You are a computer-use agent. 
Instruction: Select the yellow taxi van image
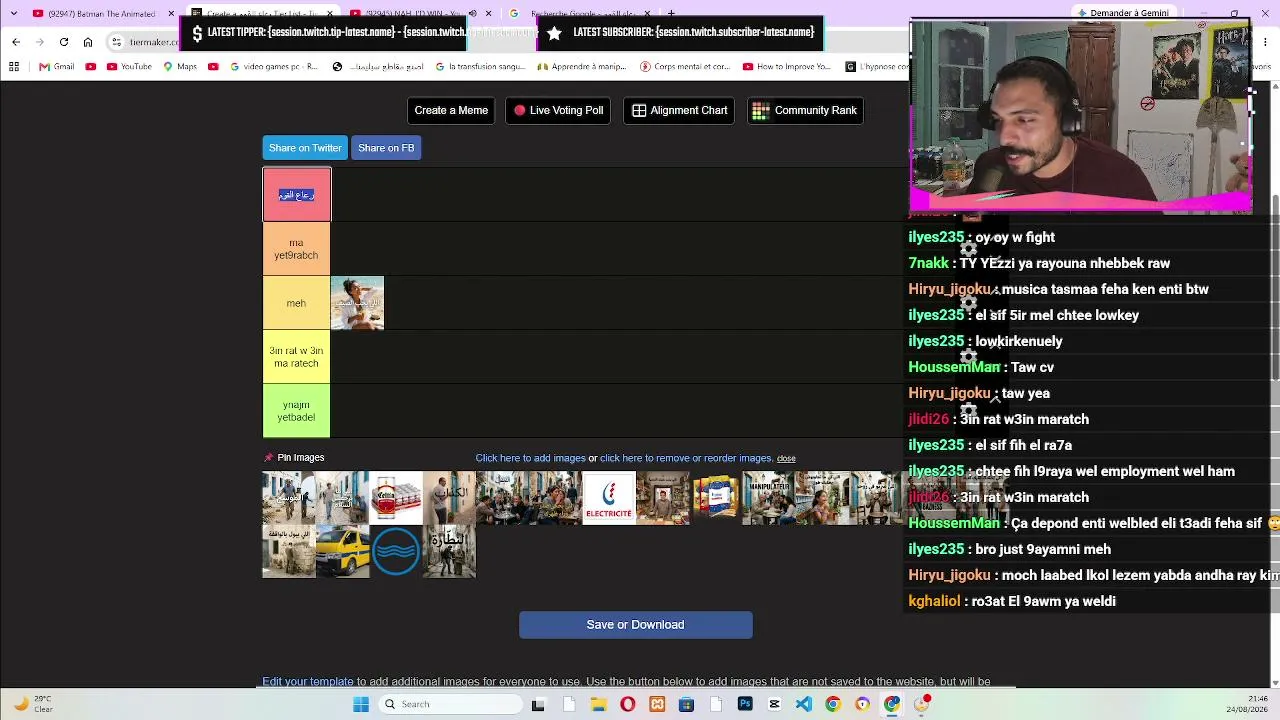(x=342, y=552)
